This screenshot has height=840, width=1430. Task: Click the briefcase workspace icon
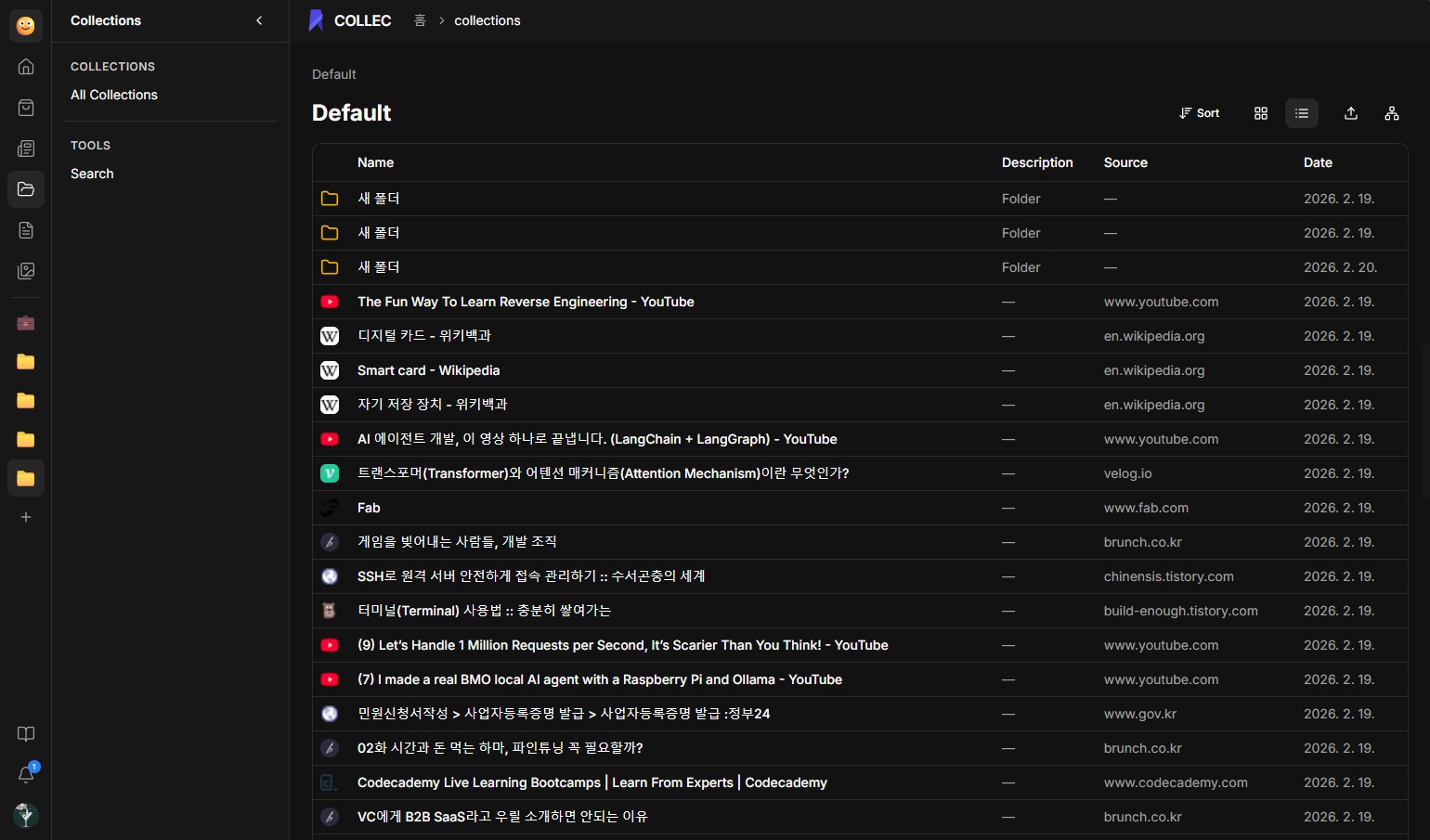coord(26,323)
